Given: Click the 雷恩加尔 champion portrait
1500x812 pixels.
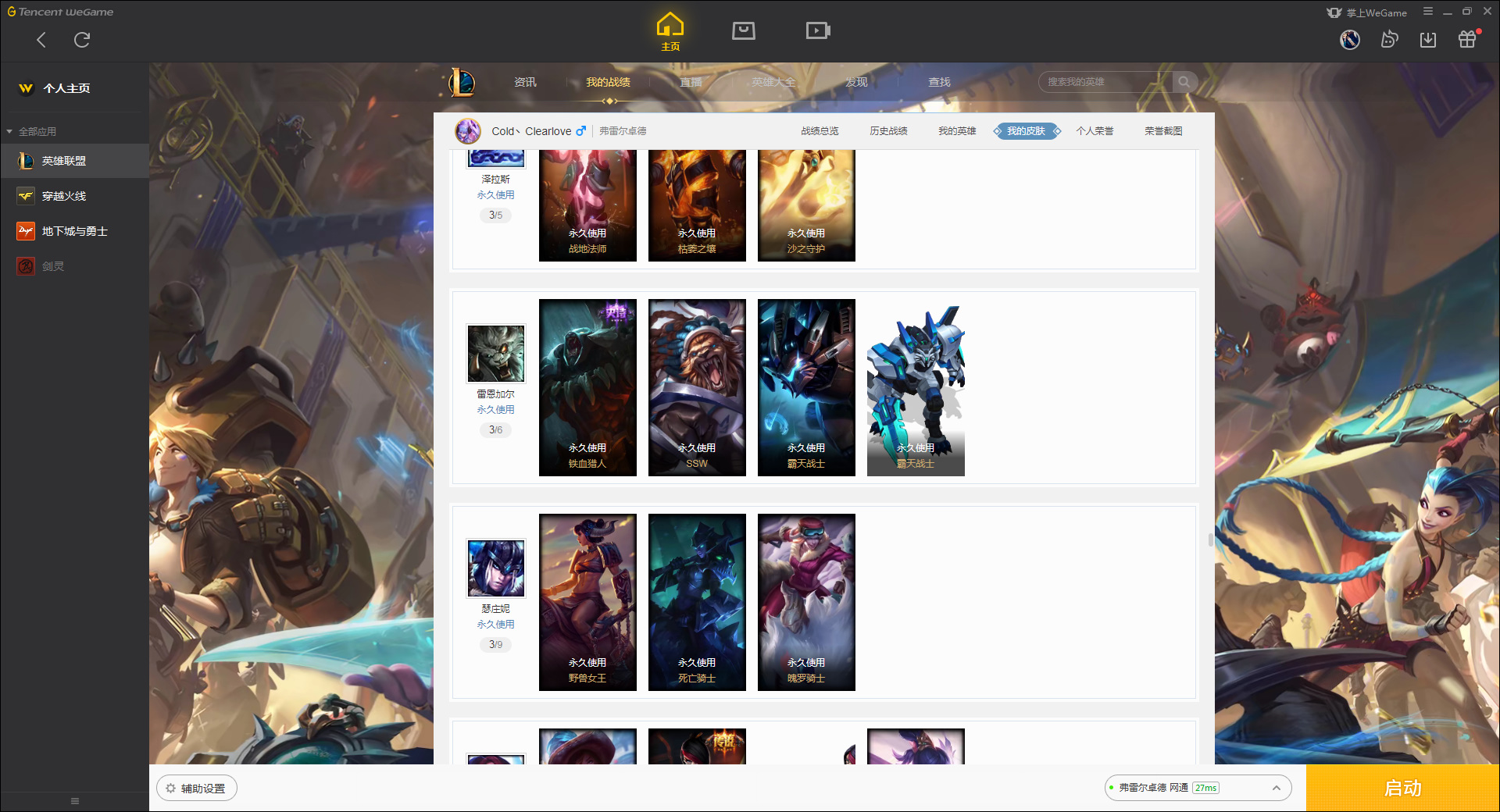Looking at the screenshot, I should click(496, 354).
